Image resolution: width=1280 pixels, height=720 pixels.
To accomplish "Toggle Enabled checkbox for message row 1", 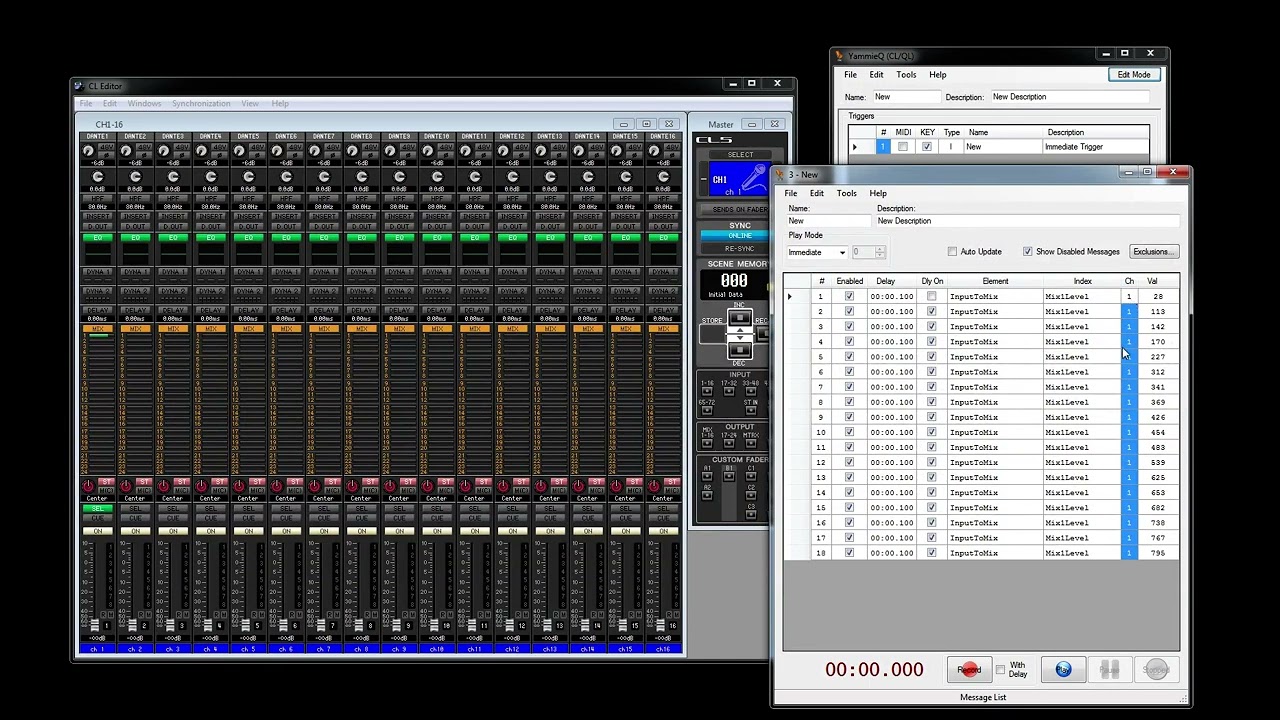I will pos(849,297).
